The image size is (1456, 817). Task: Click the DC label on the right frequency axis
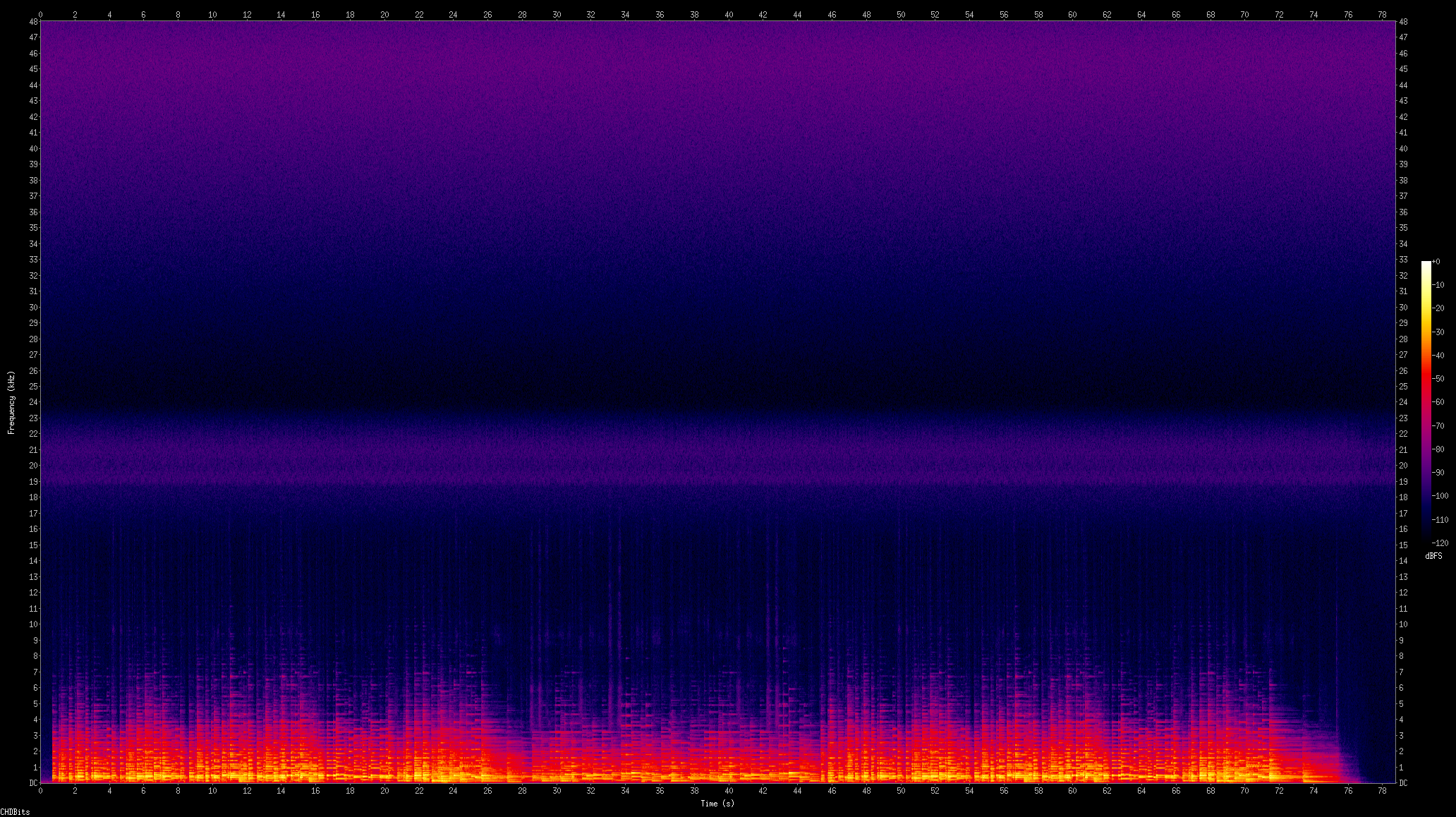(x=1403, y=782)
